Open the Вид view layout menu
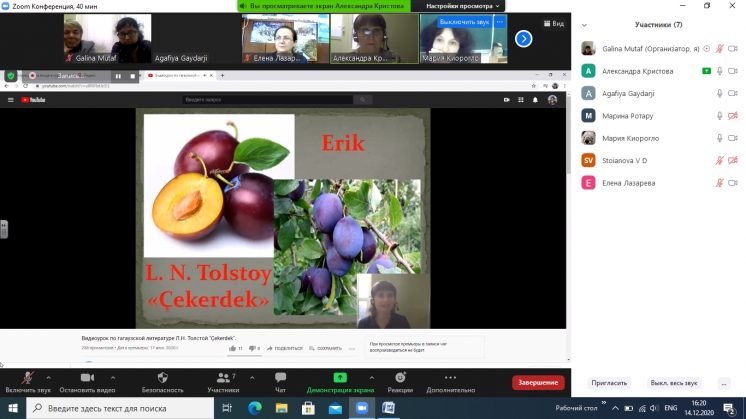The height and width of the screenshot is (419, 746). click(554, 23)
